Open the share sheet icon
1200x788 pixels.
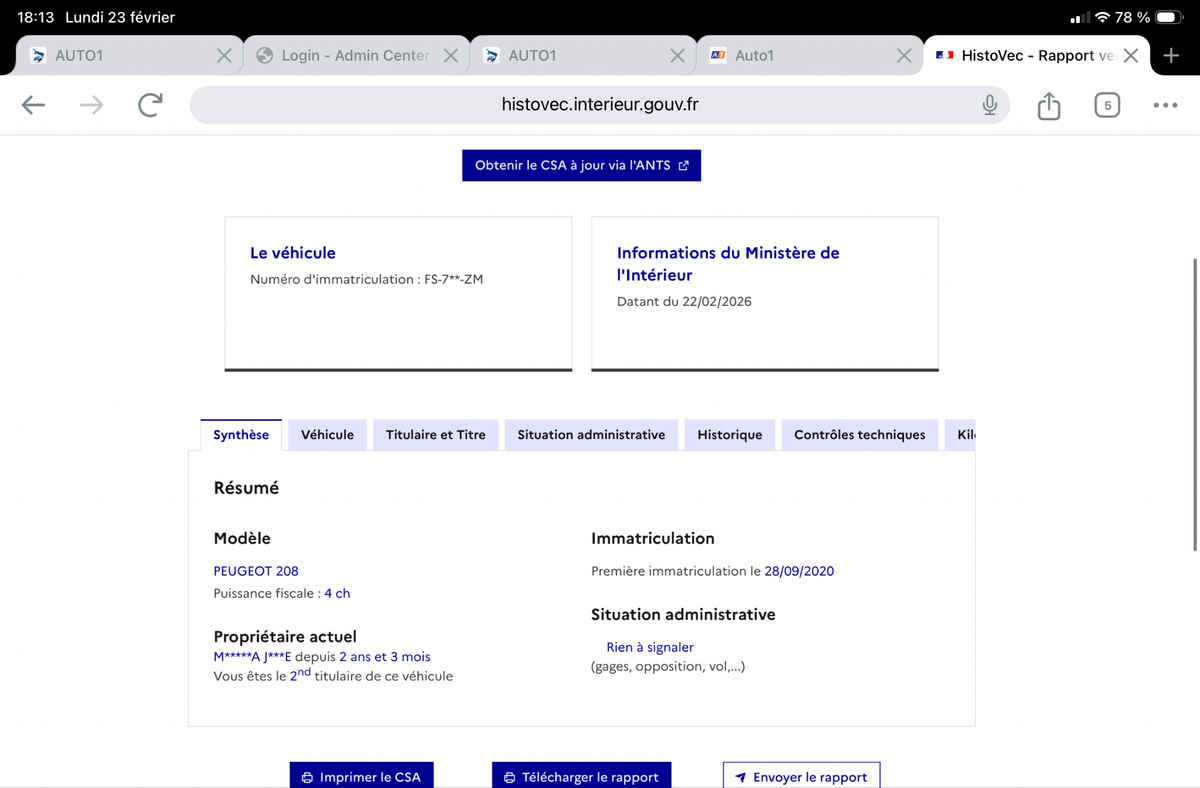[x=1048, y=105]
